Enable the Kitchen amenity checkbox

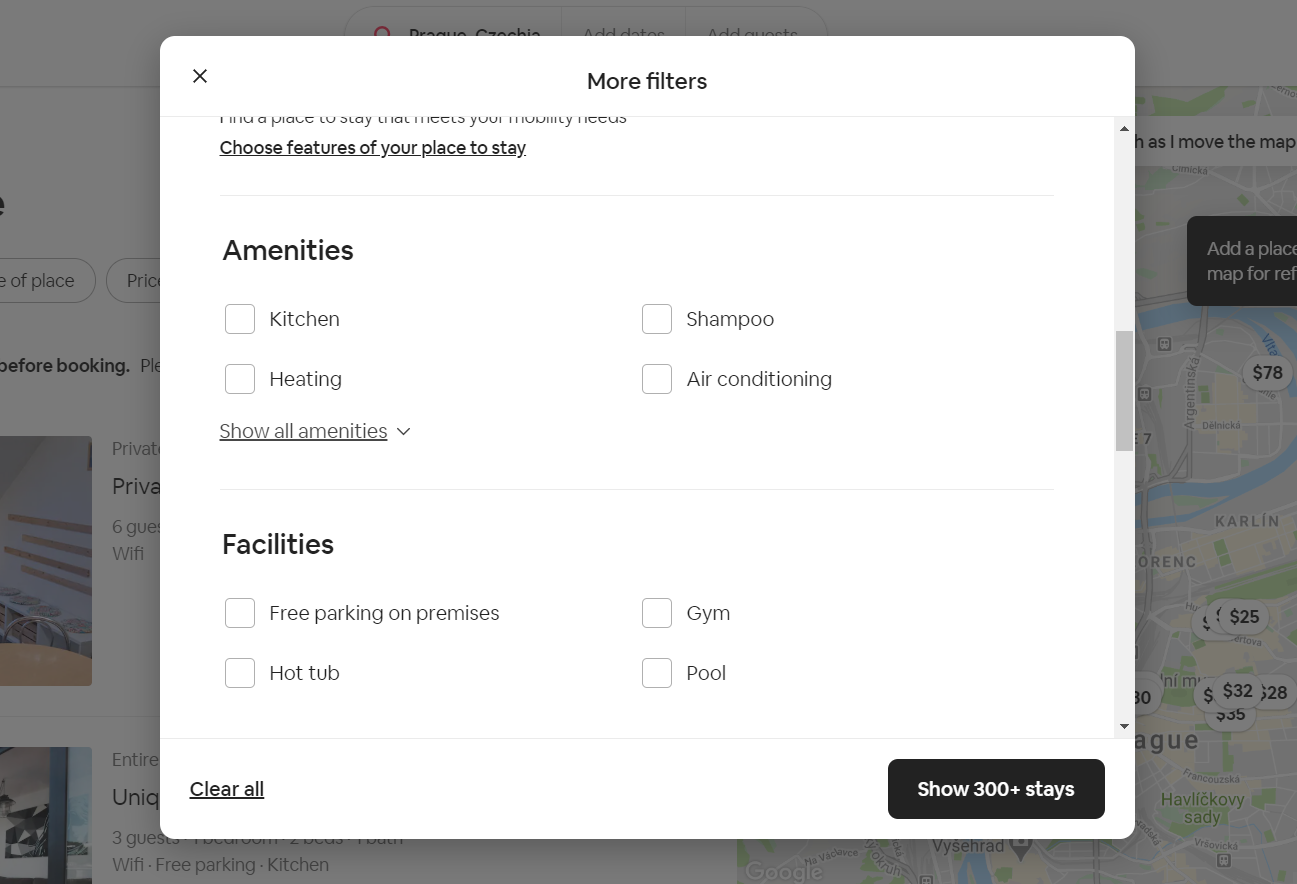pos(240,319)
